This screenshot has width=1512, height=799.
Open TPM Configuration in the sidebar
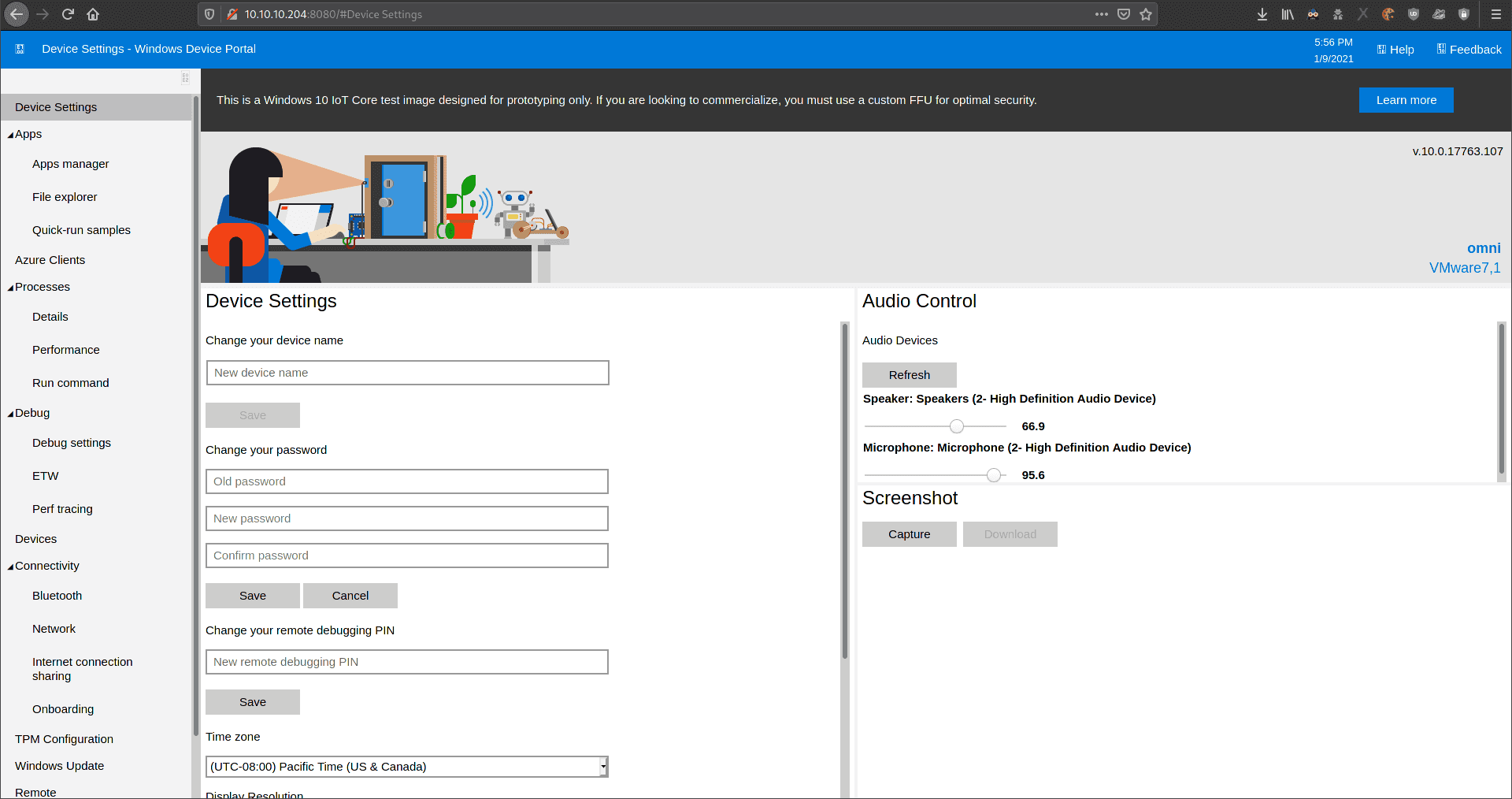tap(64, 739)
